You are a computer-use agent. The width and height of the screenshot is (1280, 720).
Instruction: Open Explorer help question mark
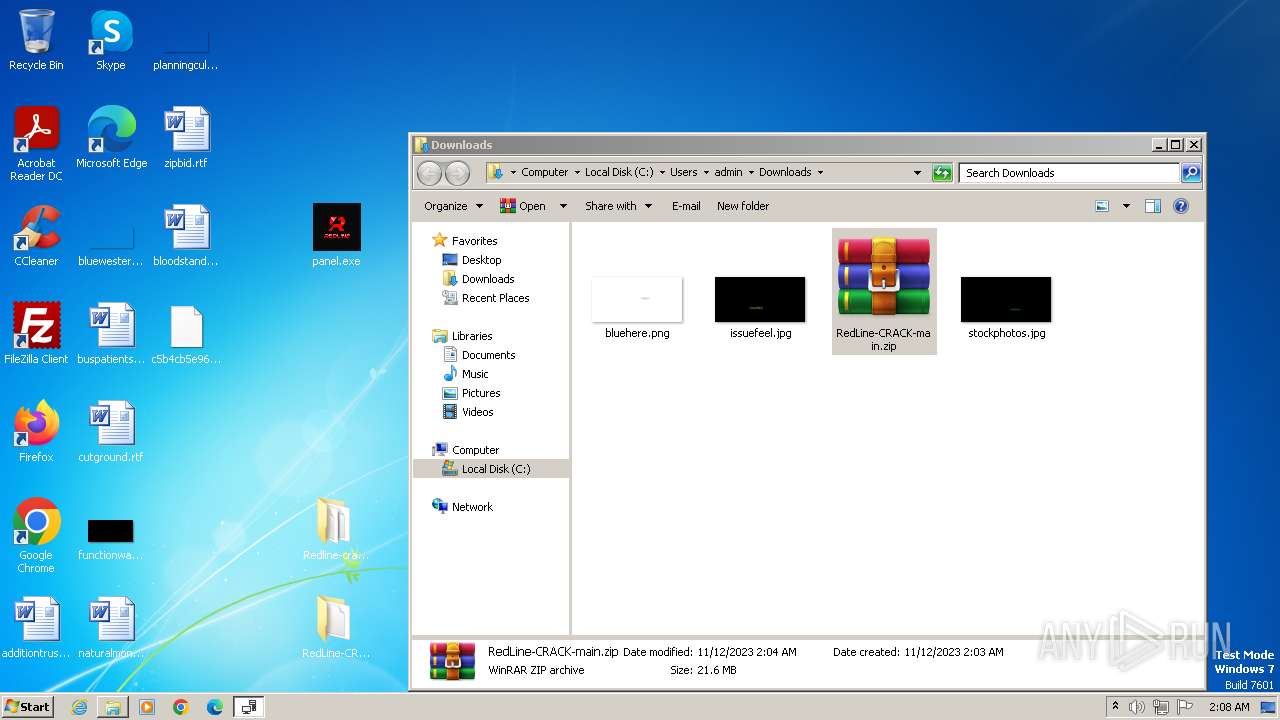tap(1181, 206)
